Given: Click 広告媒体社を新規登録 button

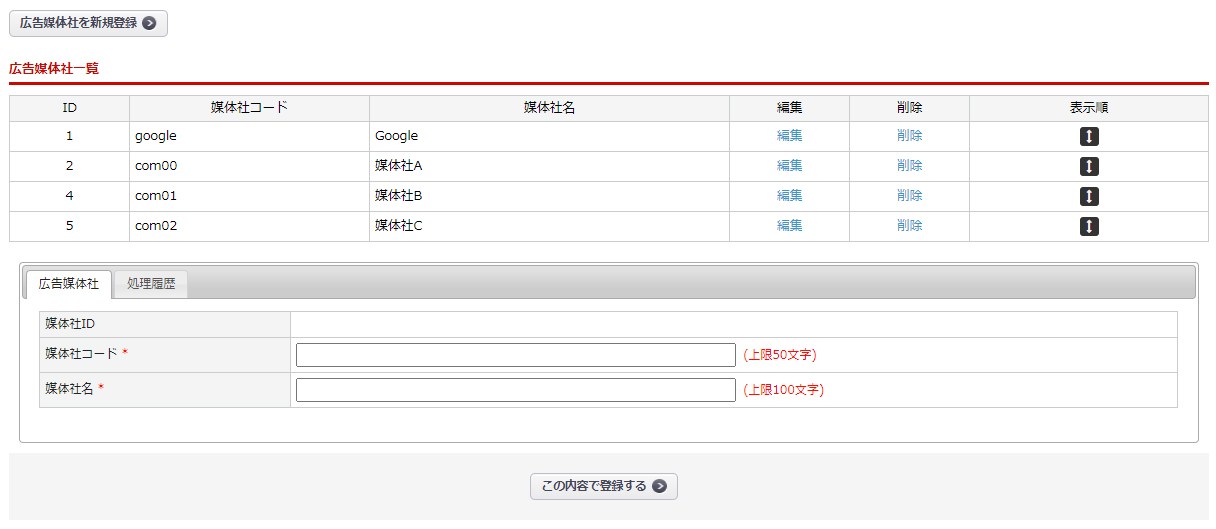Looking at the screenshot, I should click(x=88, y=23).
